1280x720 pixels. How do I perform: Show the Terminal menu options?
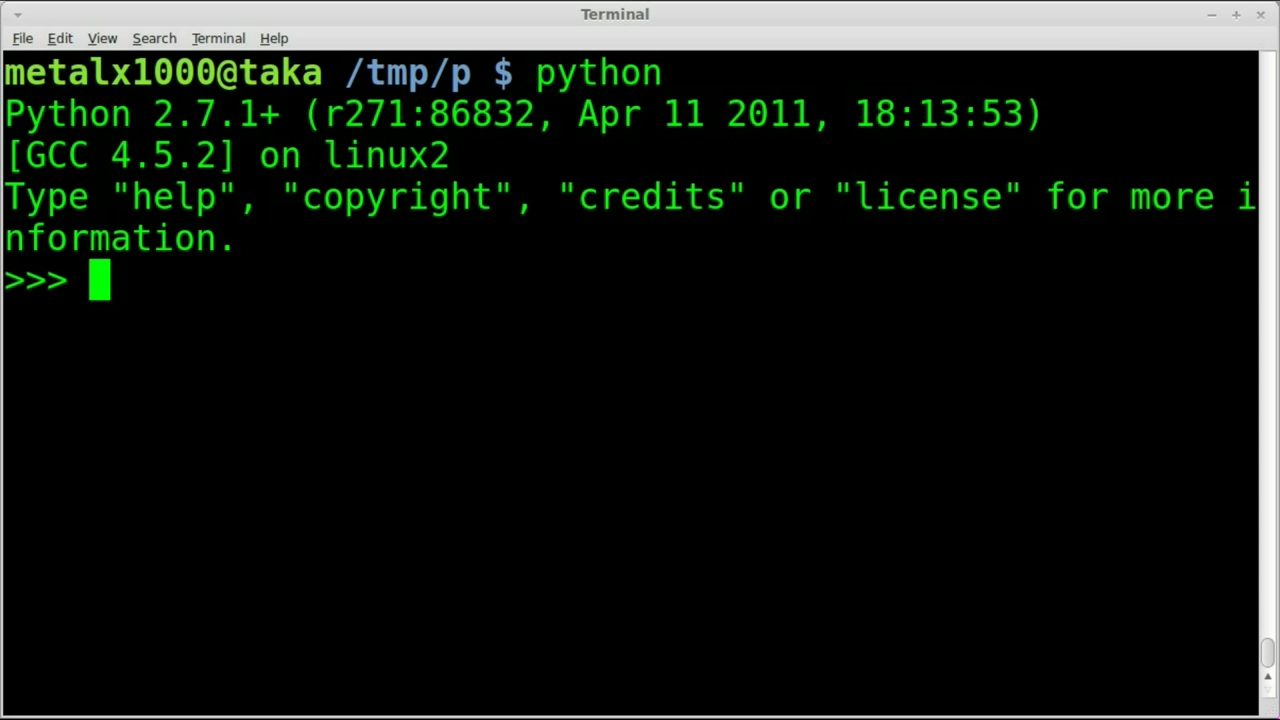click(x=218, y=38)
